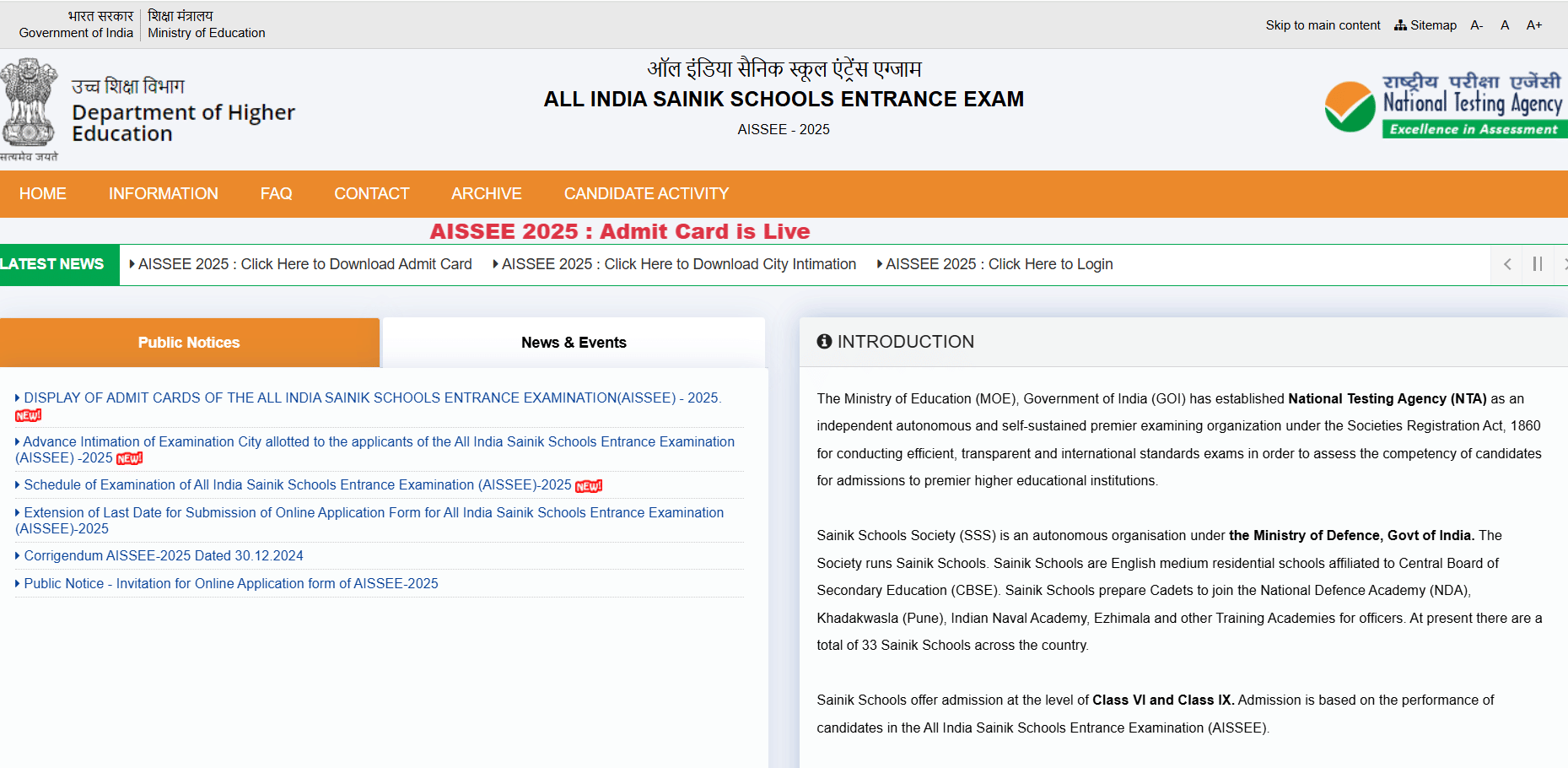Open the CONTACT menu item

(371, 194)
